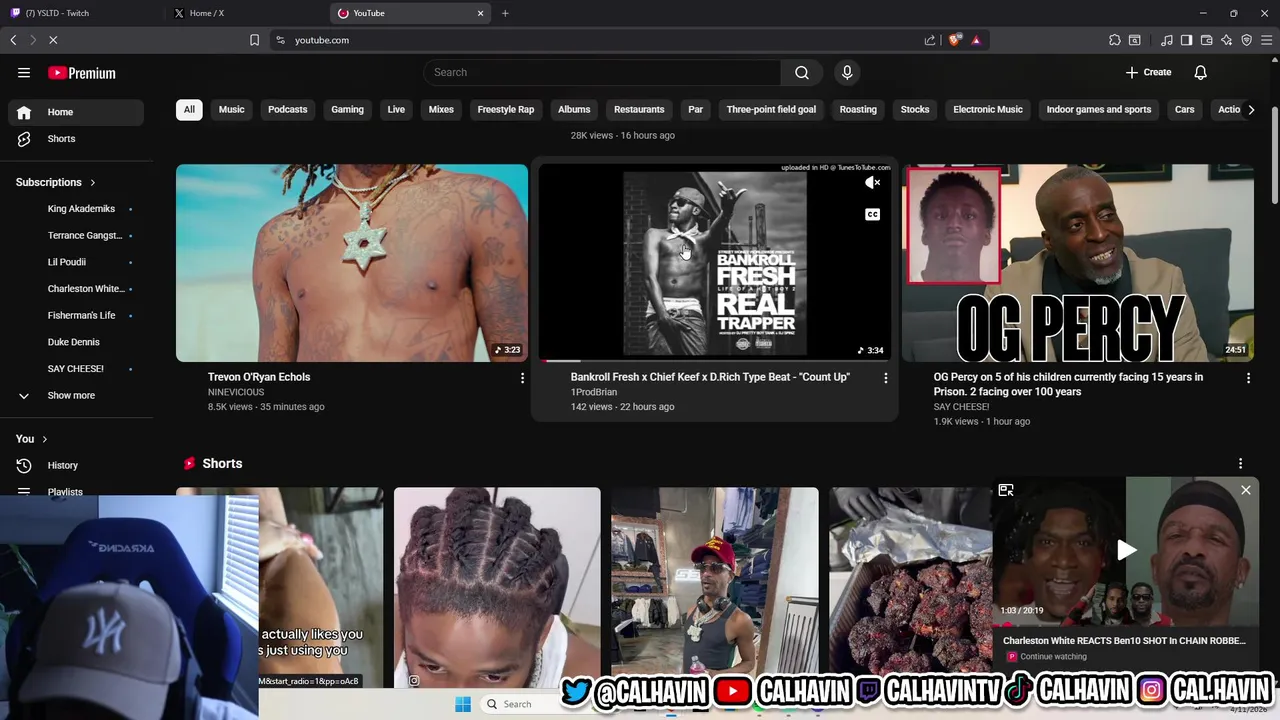Open Playlists in the sidebar
Image resolution: width=1280 pixels, height=720 pixels.
point(76,491)
